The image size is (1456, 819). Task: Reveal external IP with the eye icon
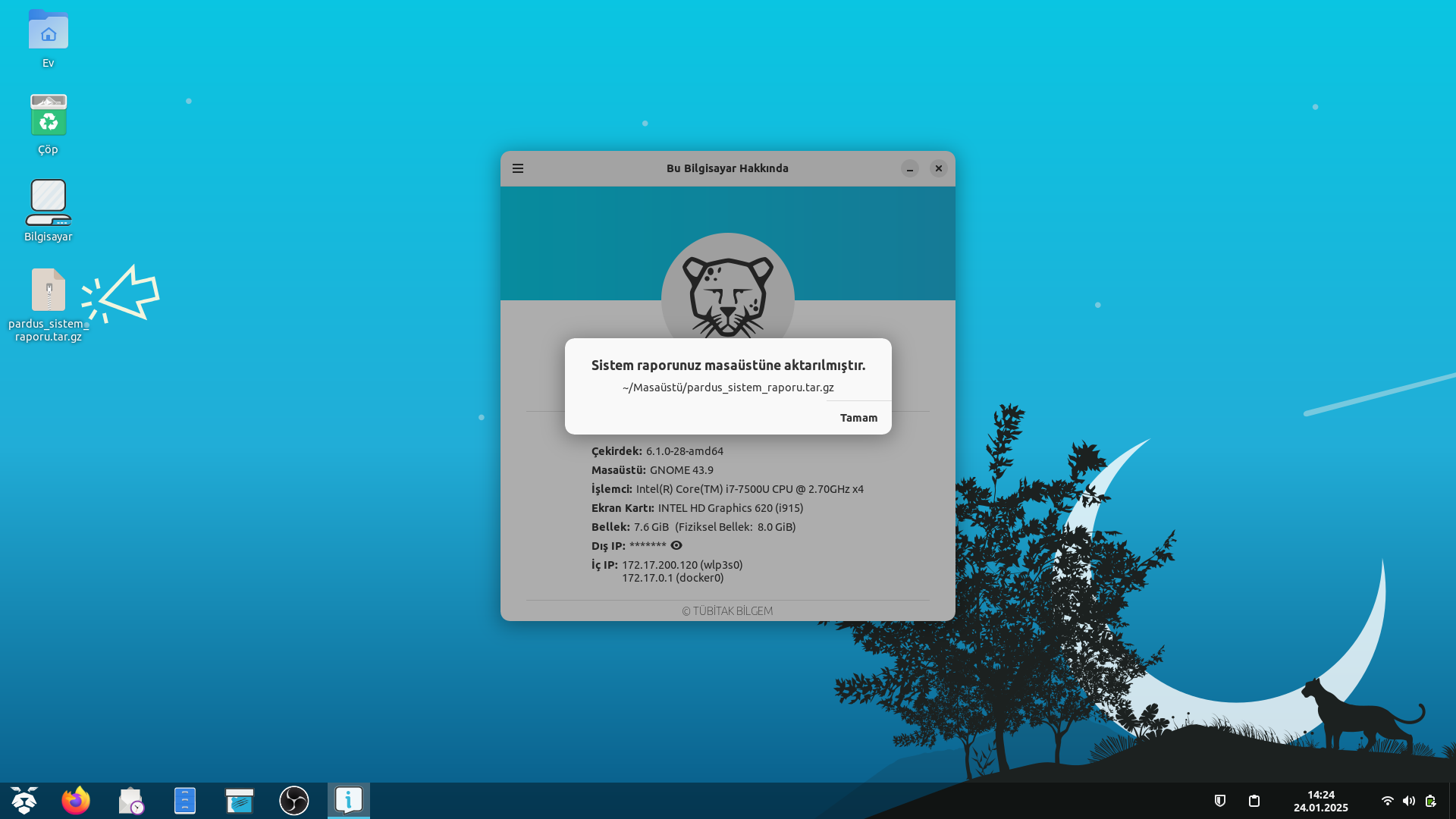(x=676, y=545)
